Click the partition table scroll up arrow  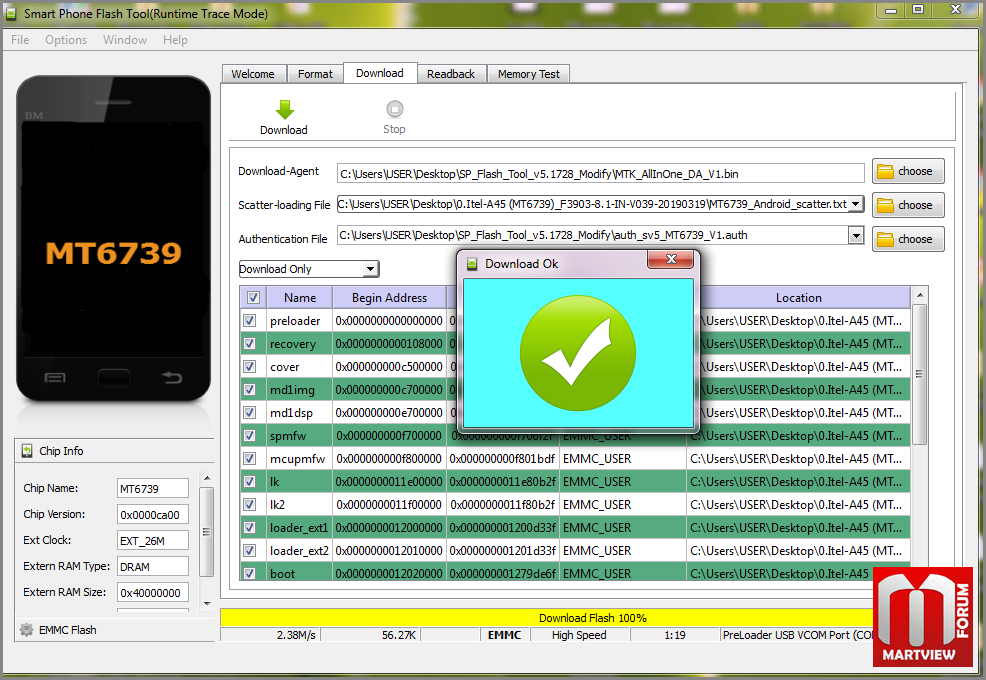pyautogui.click(x=919, y=295)
